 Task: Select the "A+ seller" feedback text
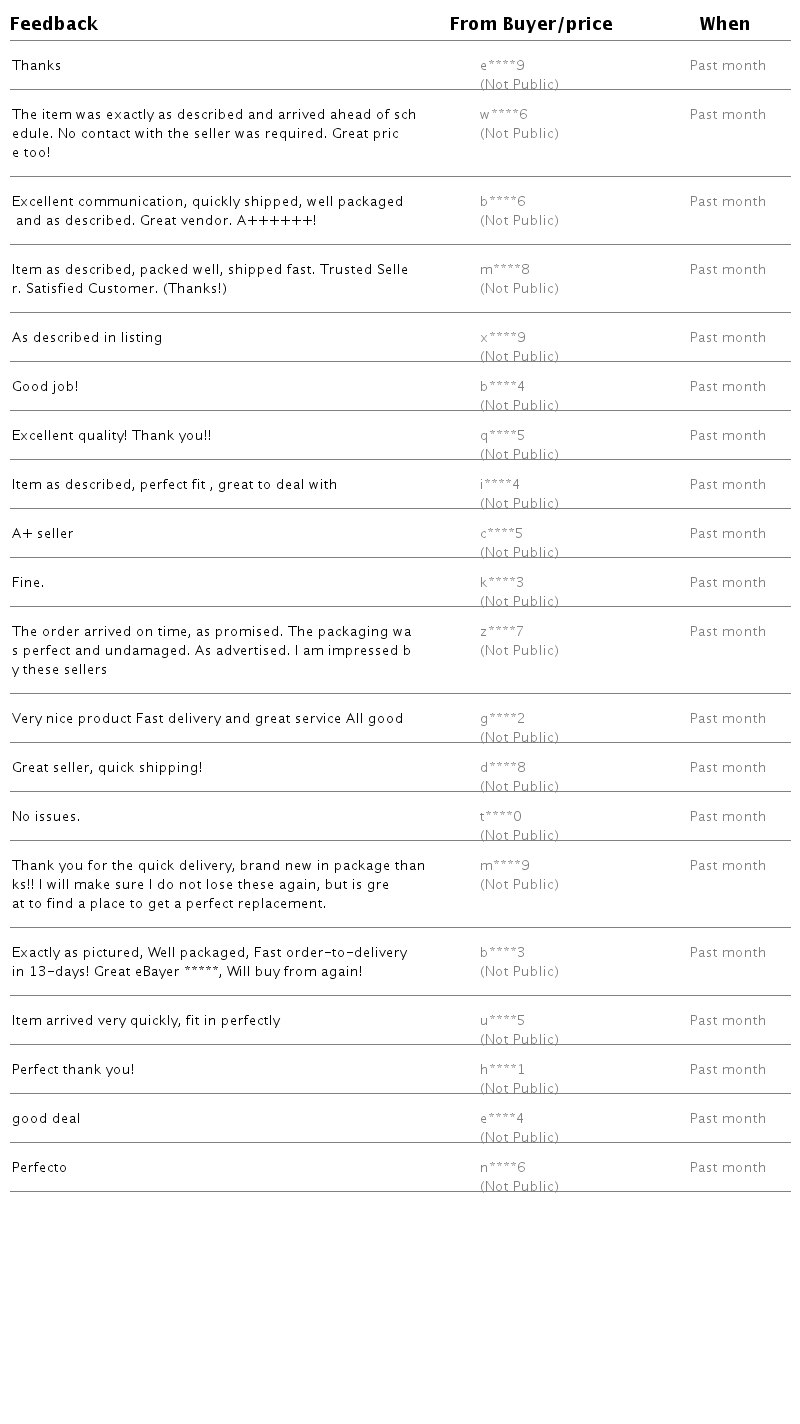43,534
